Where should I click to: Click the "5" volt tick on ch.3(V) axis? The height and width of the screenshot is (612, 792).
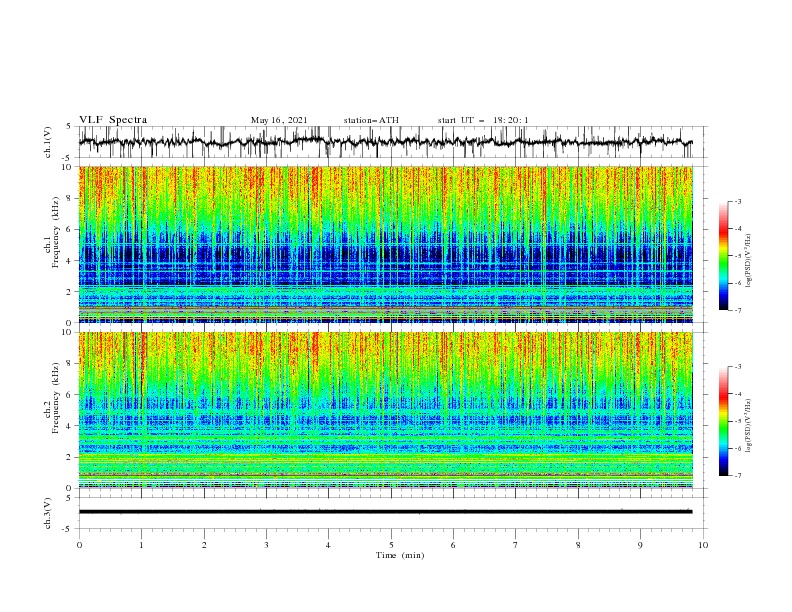69,498
